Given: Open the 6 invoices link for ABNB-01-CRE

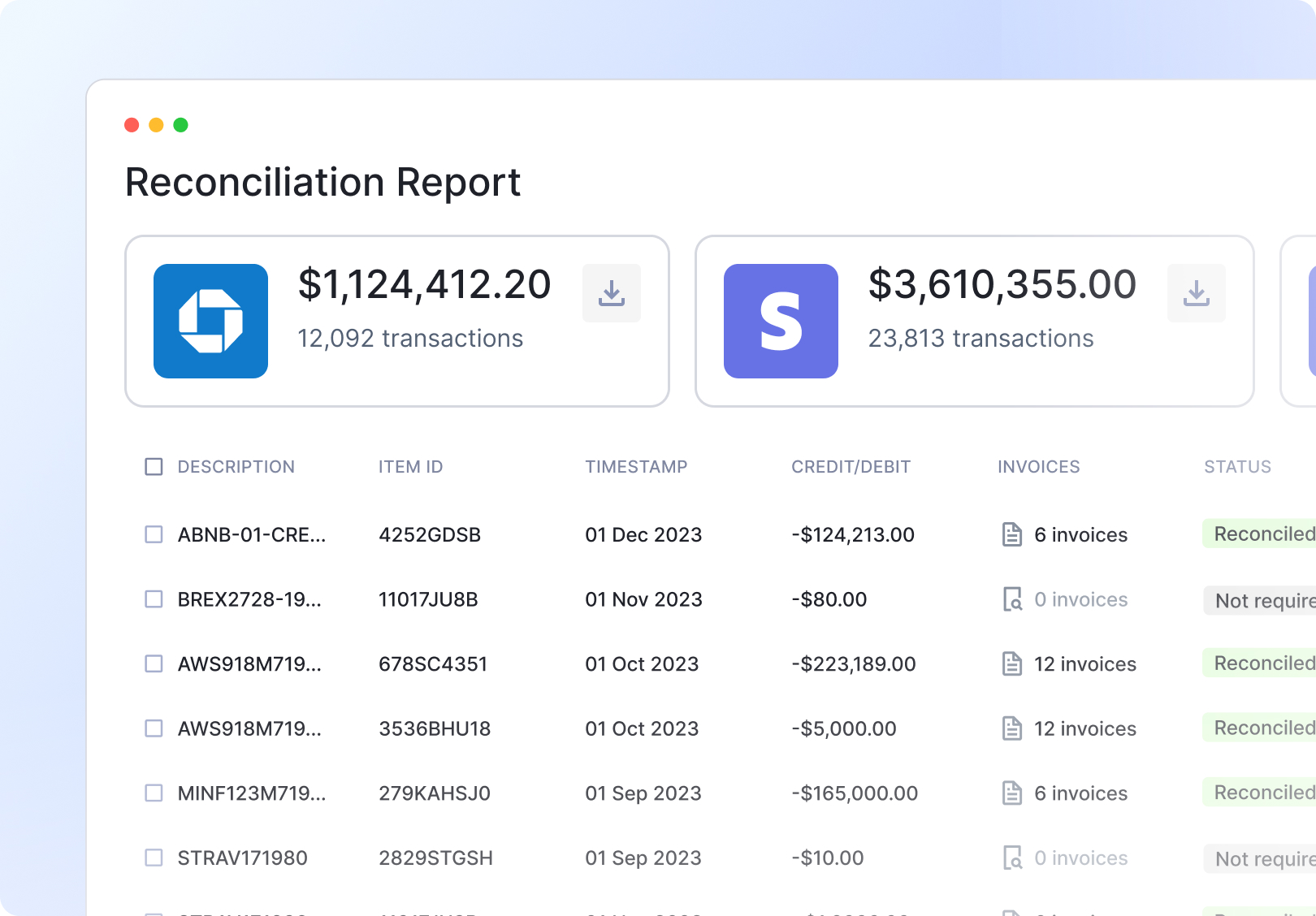Looking at the screenshot, I should tap(1080, 534).
